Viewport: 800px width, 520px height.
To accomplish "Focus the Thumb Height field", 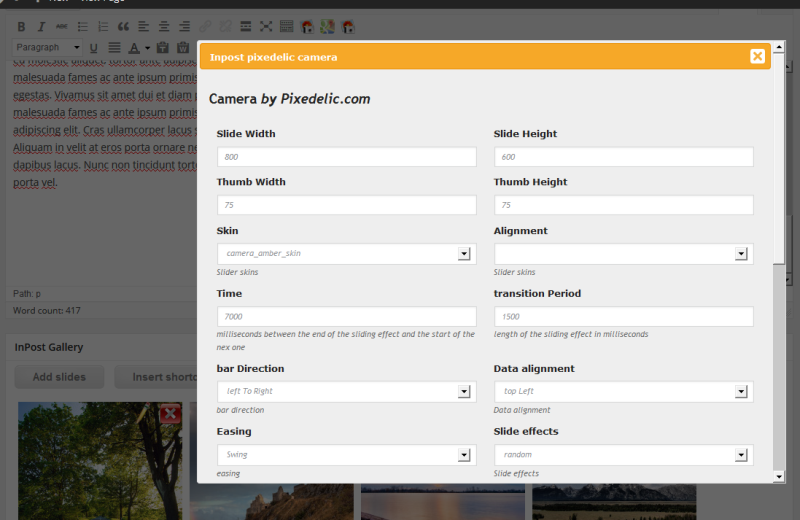I will (x=623, y=205).
